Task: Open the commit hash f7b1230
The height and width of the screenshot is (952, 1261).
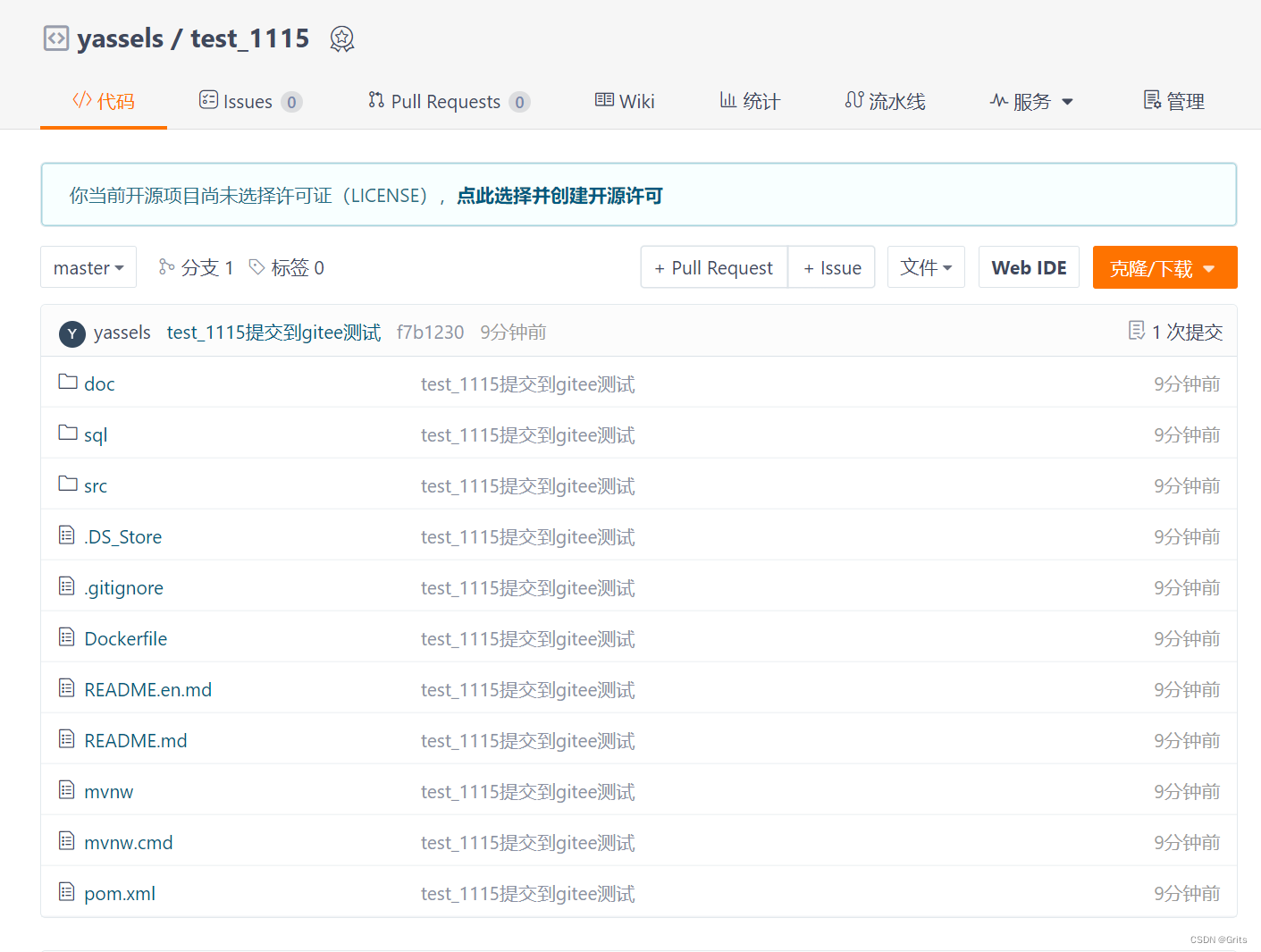Action: 430,333
